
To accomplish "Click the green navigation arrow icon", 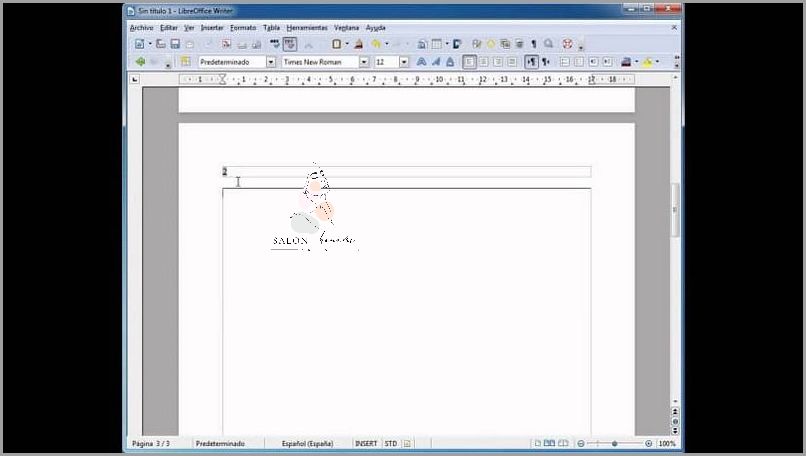I will [140, 62].
